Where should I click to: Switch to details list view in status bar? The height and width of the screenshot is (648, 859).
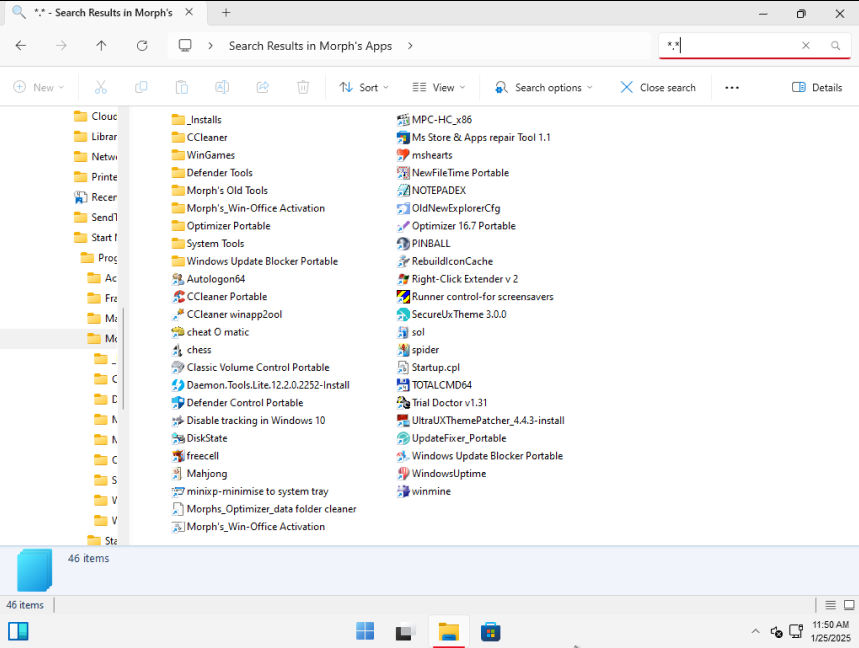click(831, 605)
